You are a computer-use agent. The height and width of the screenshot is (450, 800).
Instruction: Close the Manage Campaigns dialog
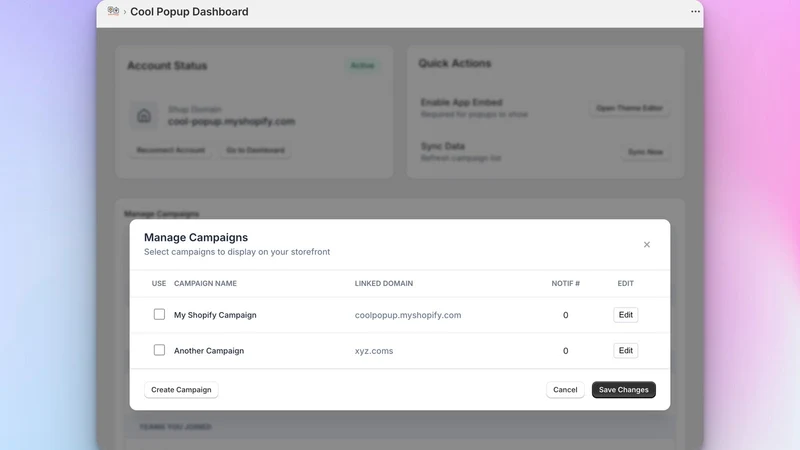646,244
